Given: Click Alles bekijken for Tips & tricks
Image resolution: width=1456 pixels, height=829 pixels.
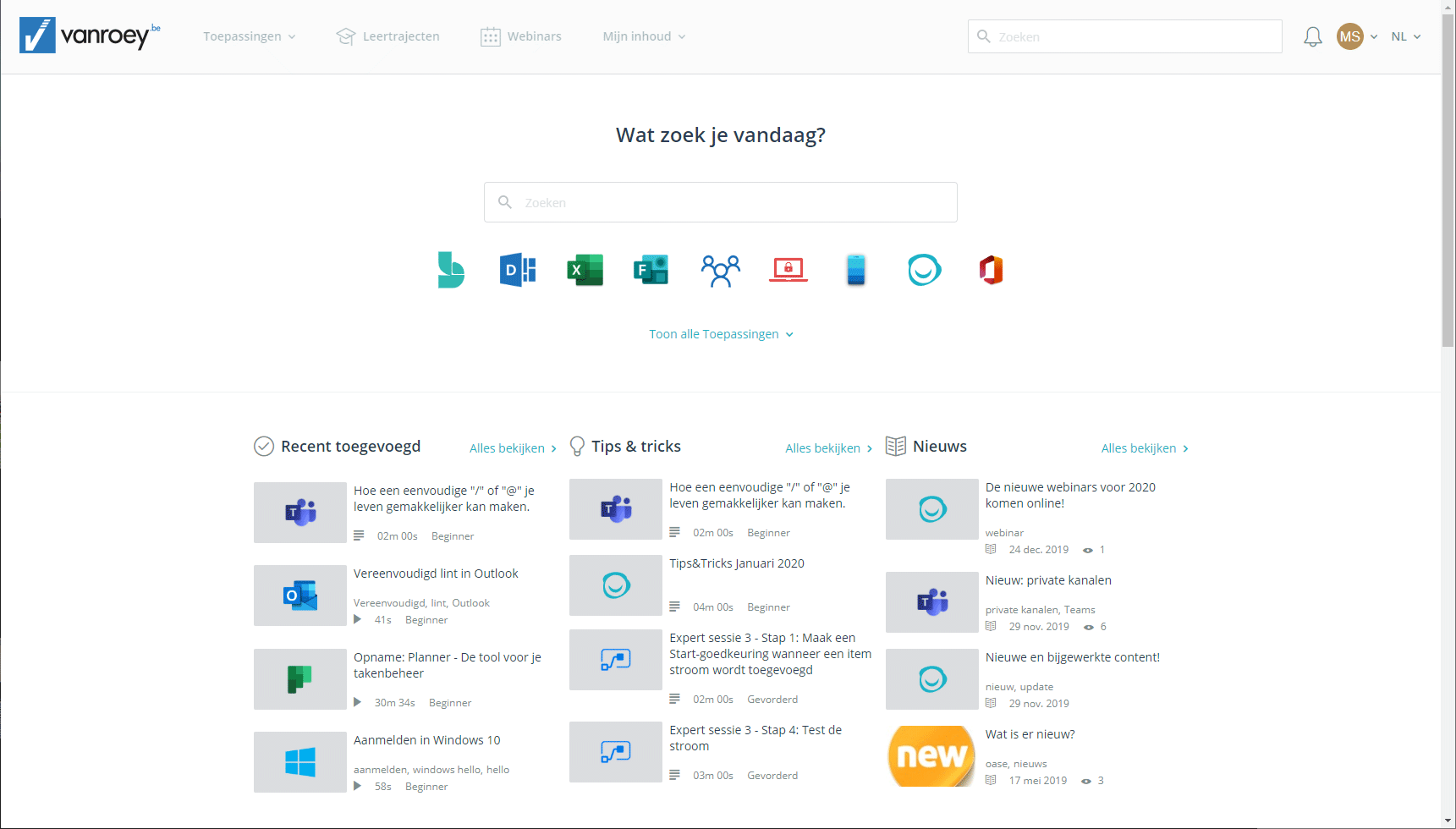Looking at the screenshot, I should tap(828, 448).
